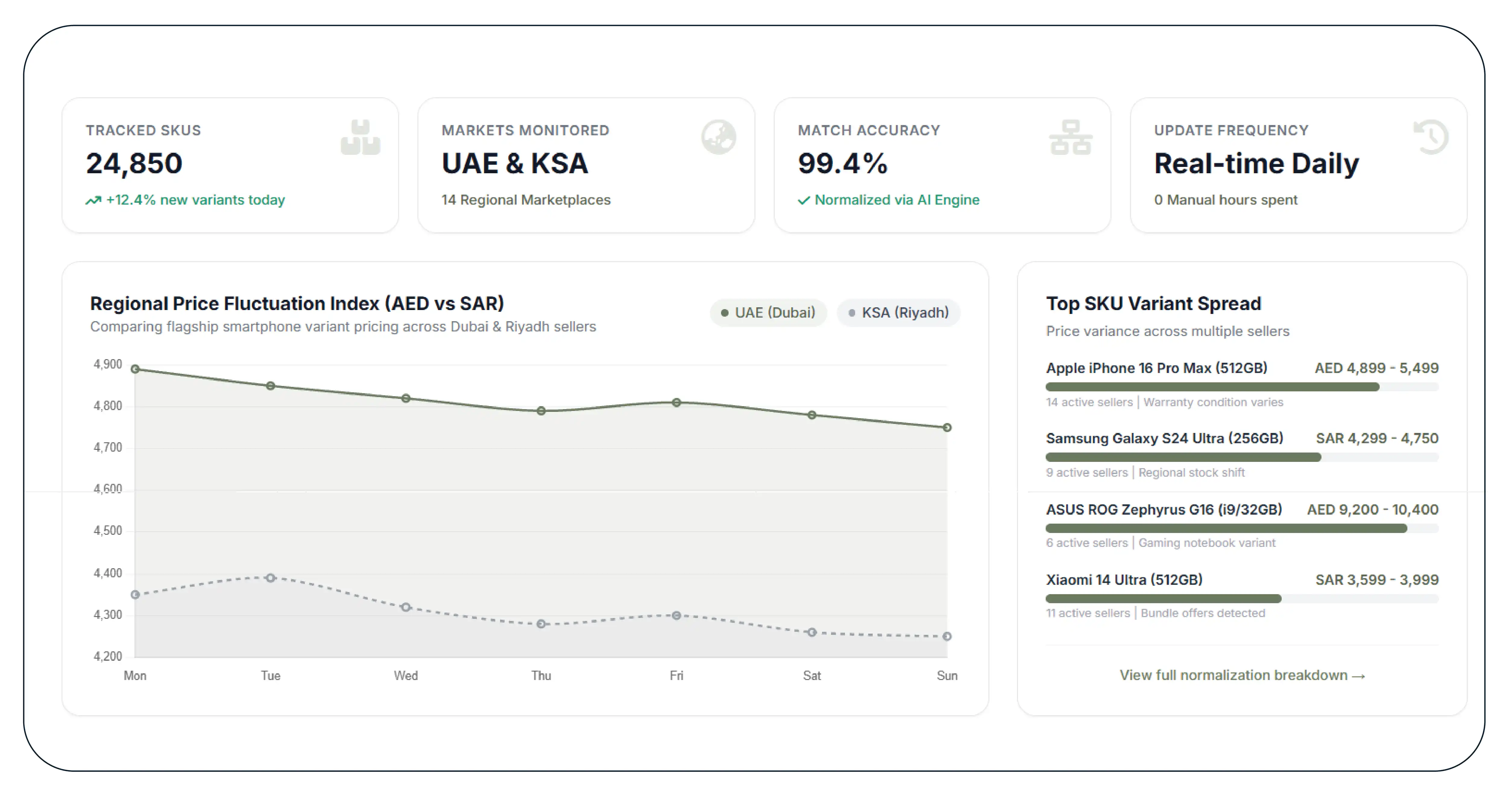The image size is (1512, 796).
Task: Click the network icon on Match Accuracy card
Action: tap(1071, 137)
